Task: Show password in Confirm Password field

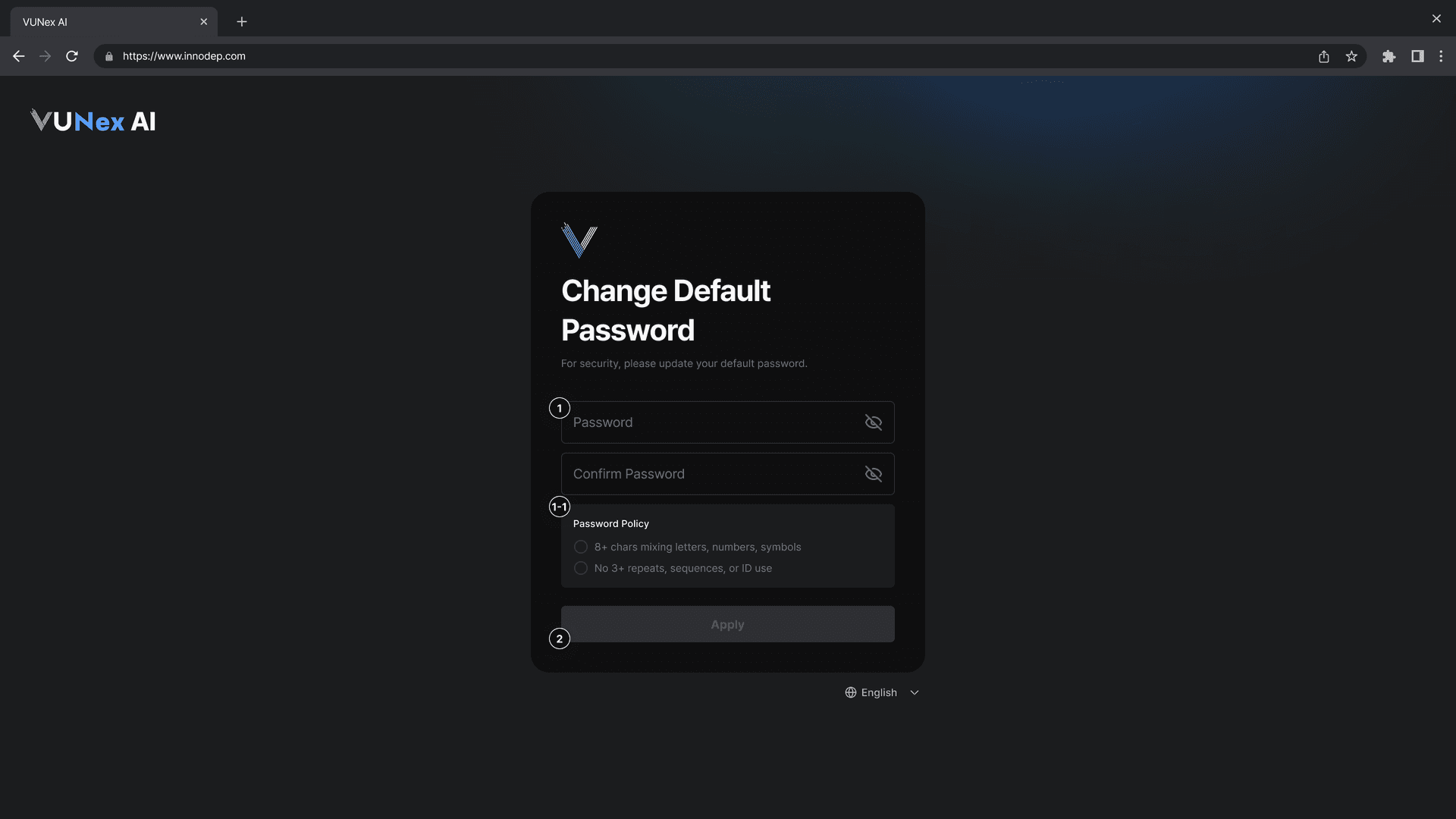Action: tap(873, 474)
